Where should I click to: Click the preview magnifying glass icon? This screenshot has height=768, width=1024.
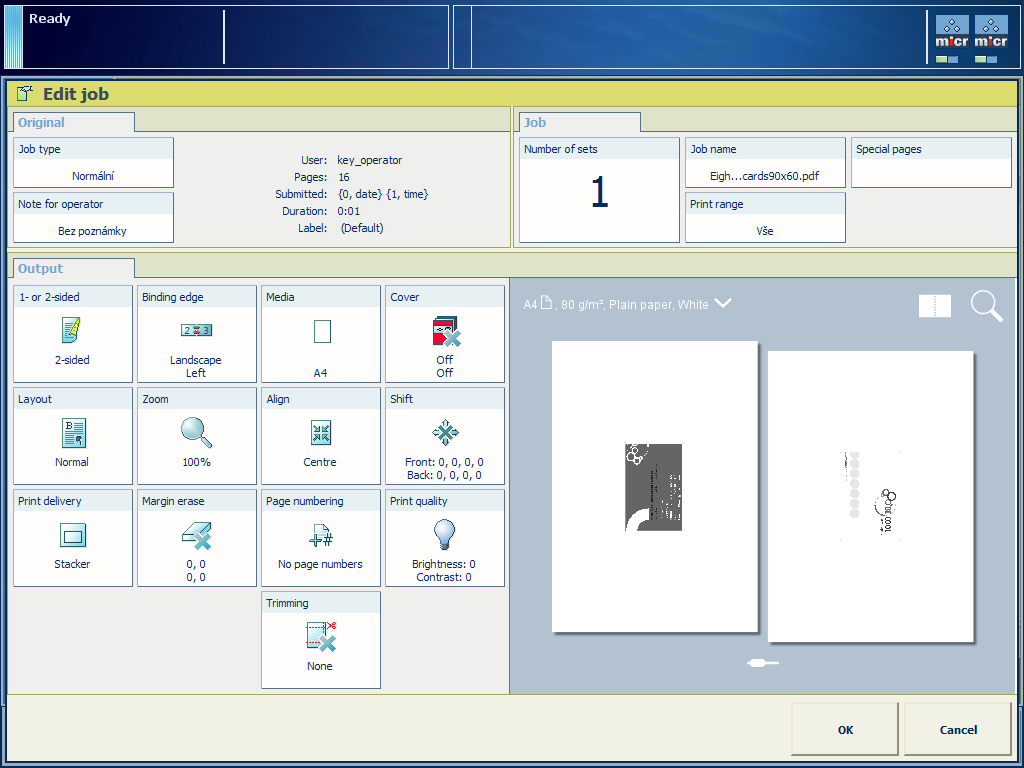point(986,306)
